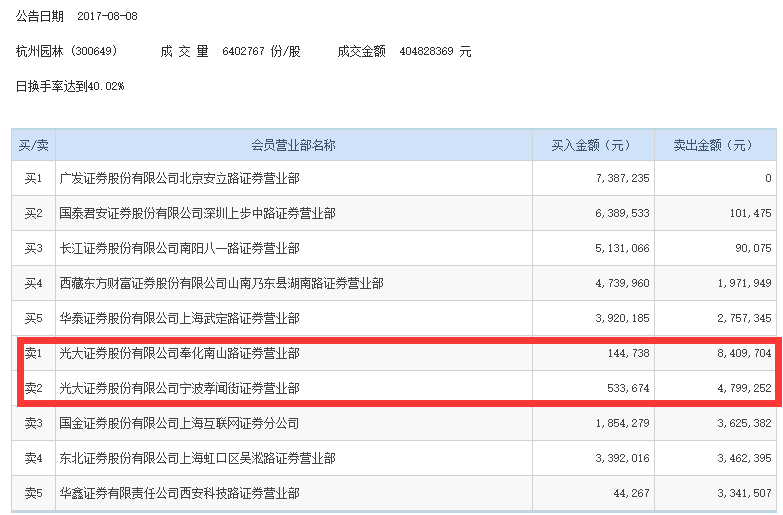Click buy amount 144,738

[629, 353]
